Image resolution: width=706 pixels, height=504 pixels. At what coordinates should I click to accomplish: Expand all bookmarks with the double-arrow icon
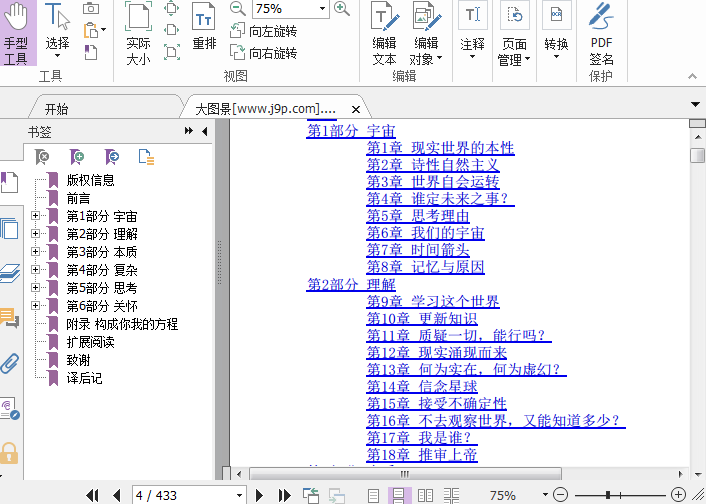[189, 131]
